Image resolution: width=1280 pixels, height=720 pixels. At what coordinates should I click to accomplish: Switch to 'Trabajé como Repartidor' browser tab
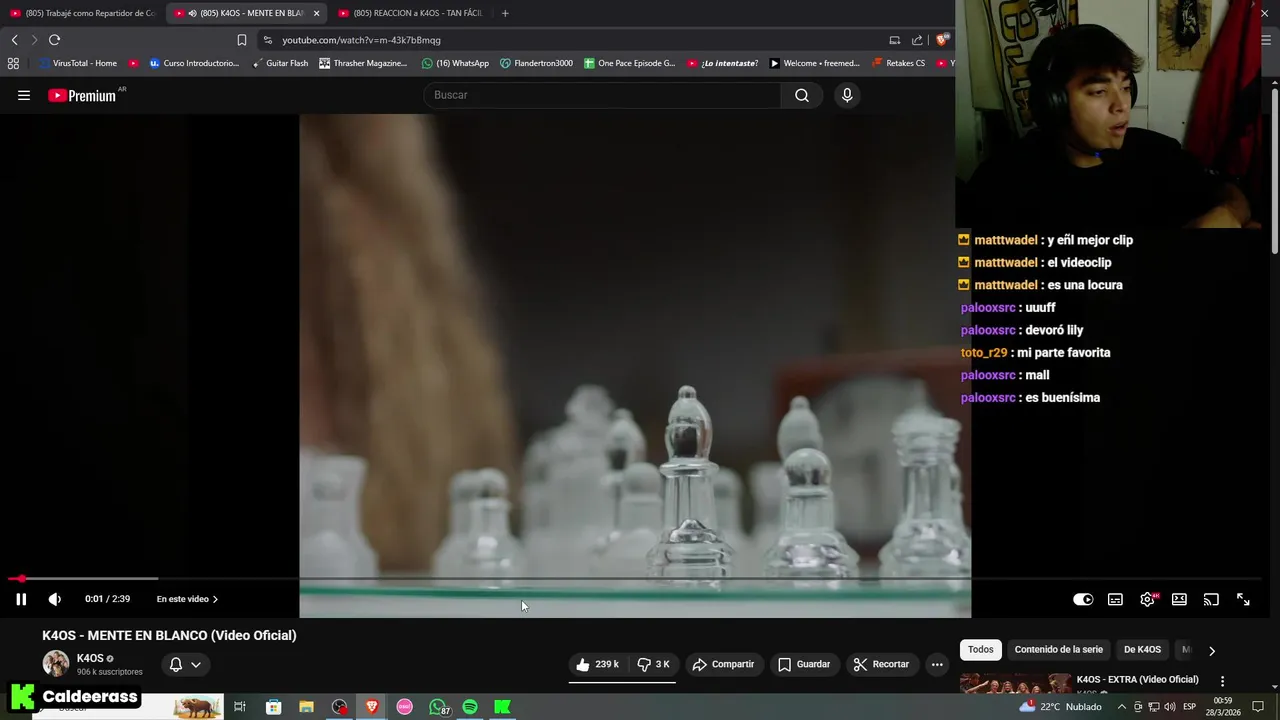pyautogui.click(x=83, y=13)
